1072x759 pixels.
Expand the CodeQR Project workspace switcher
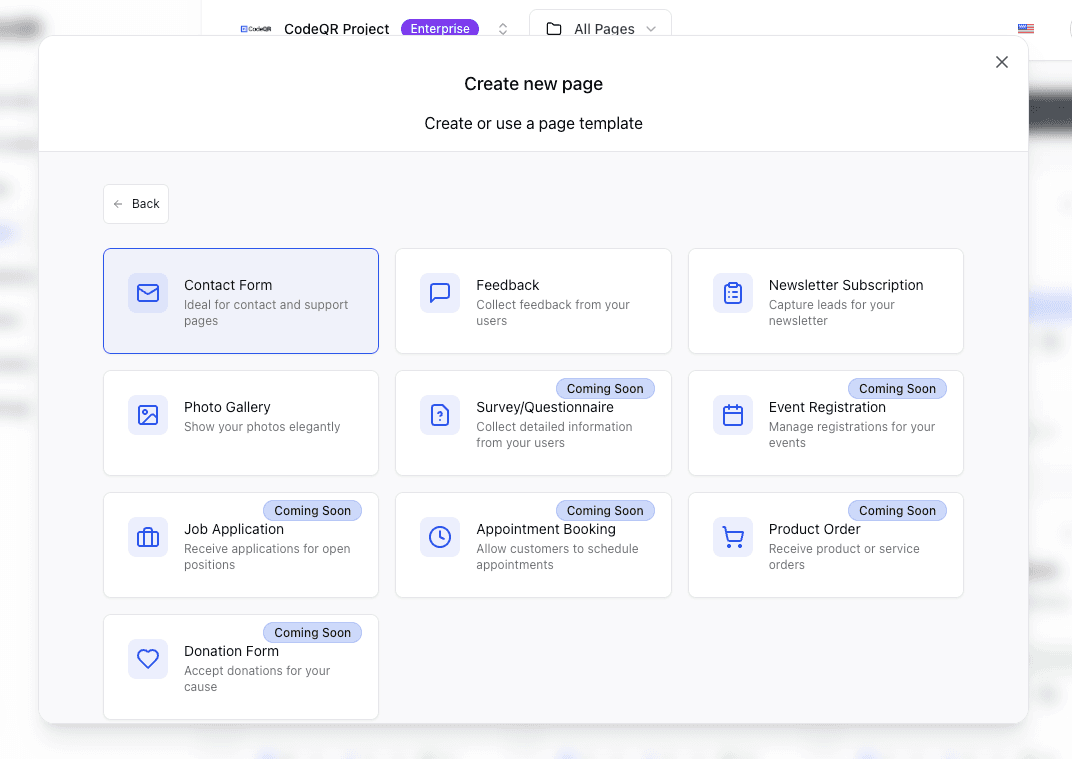coord(503,29)
